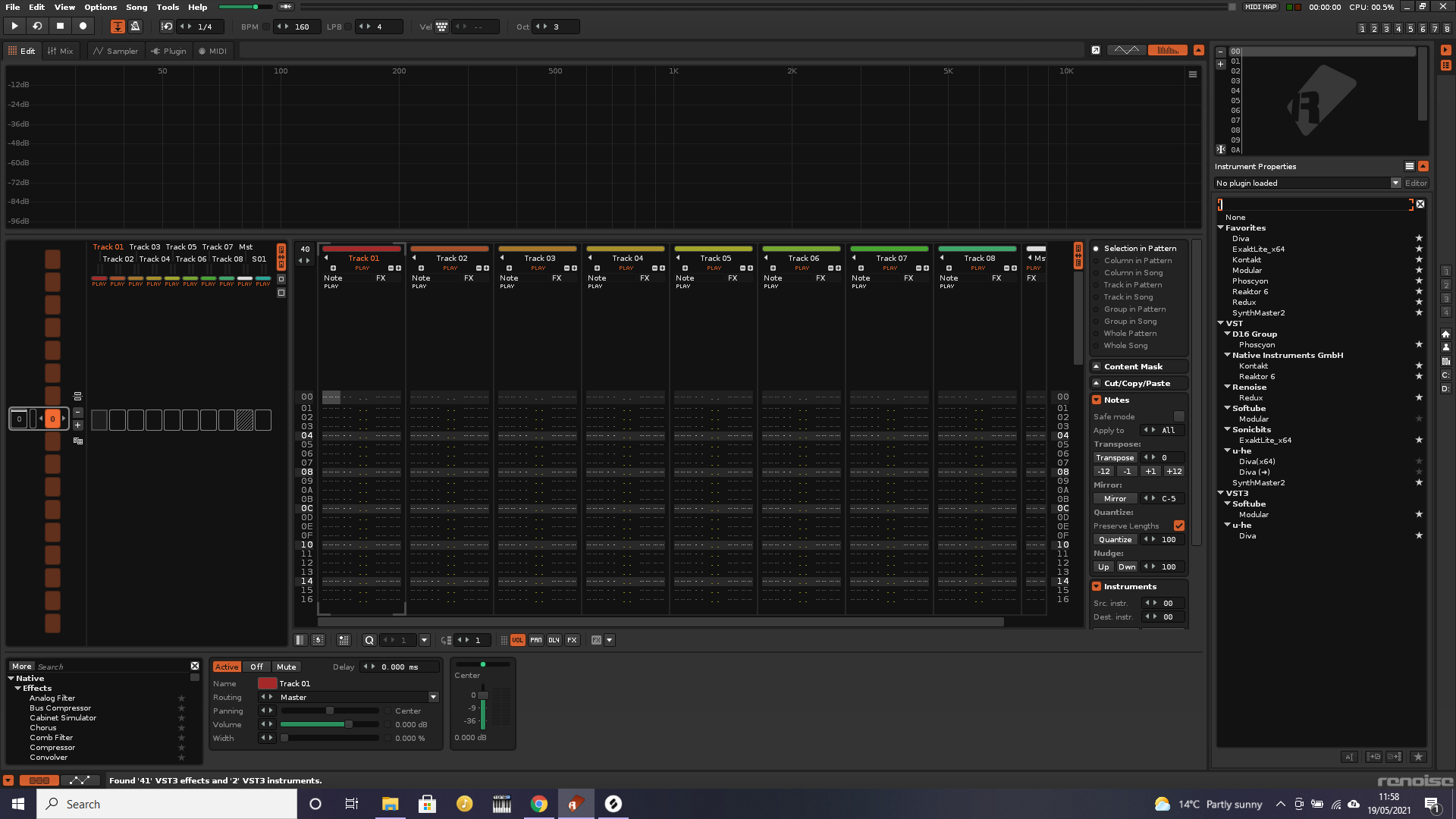This screenshot has height=819, width=1456.
Task: Click the track Volume slider
Action: [330, 724]
